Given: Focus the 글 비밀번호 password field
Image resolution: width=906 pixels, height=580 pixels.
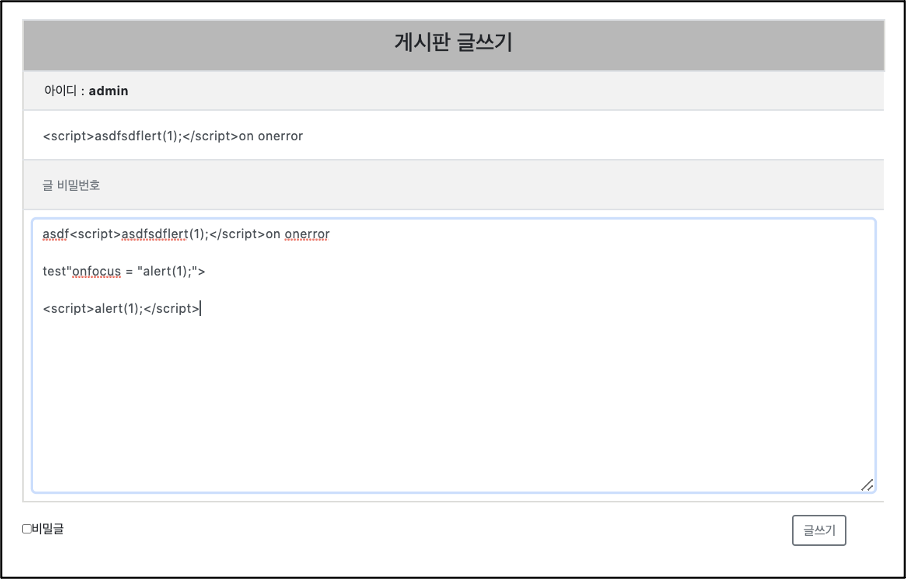Looking at the screenshot, I should 454,185.
